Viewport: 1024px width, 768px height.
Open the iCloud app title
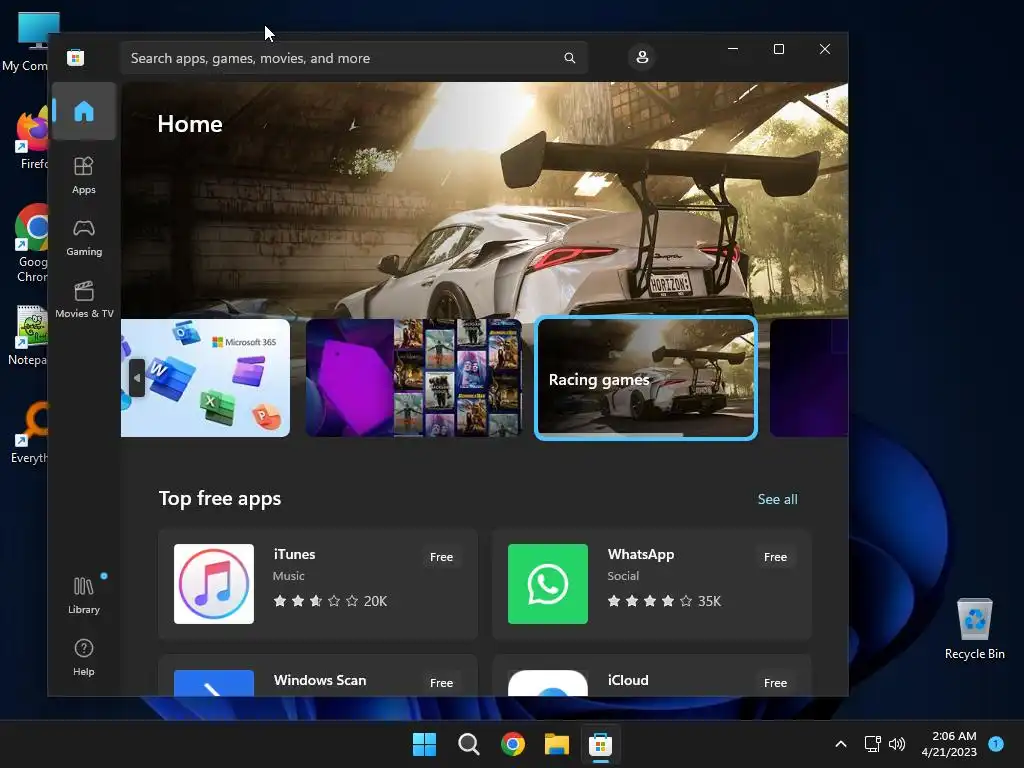point(628,680)
